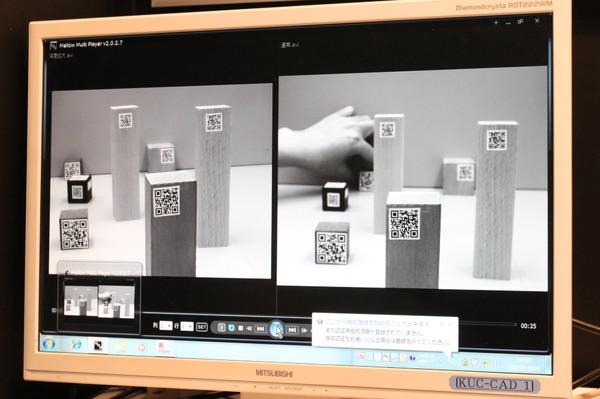The width and height of the screenshot is (600, 399).
Task: Step forward one frame with the right arrow
Action: [305, 331]
